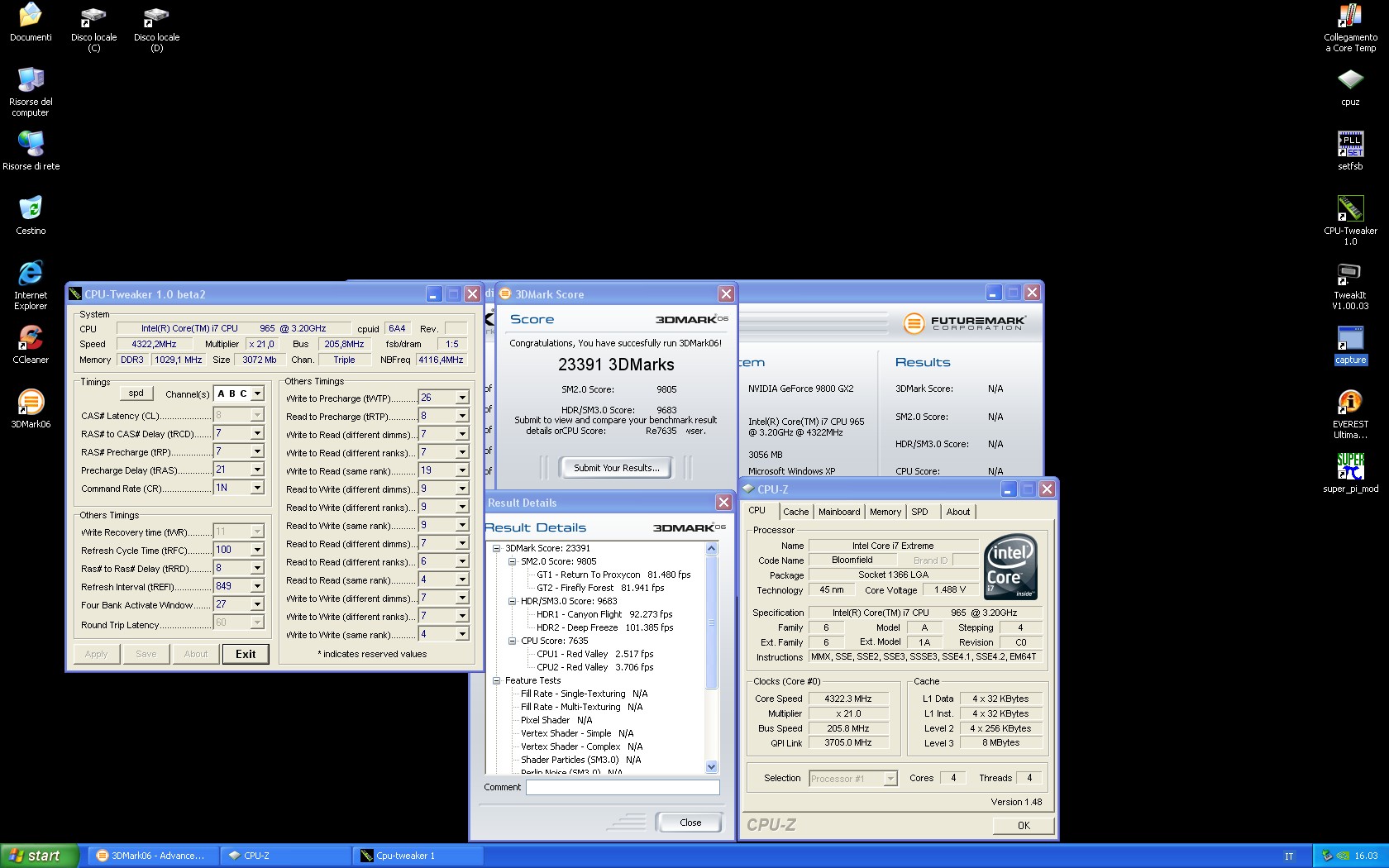Click the Intel Core i7 logo in CPU-Z

click(1010, 567)
